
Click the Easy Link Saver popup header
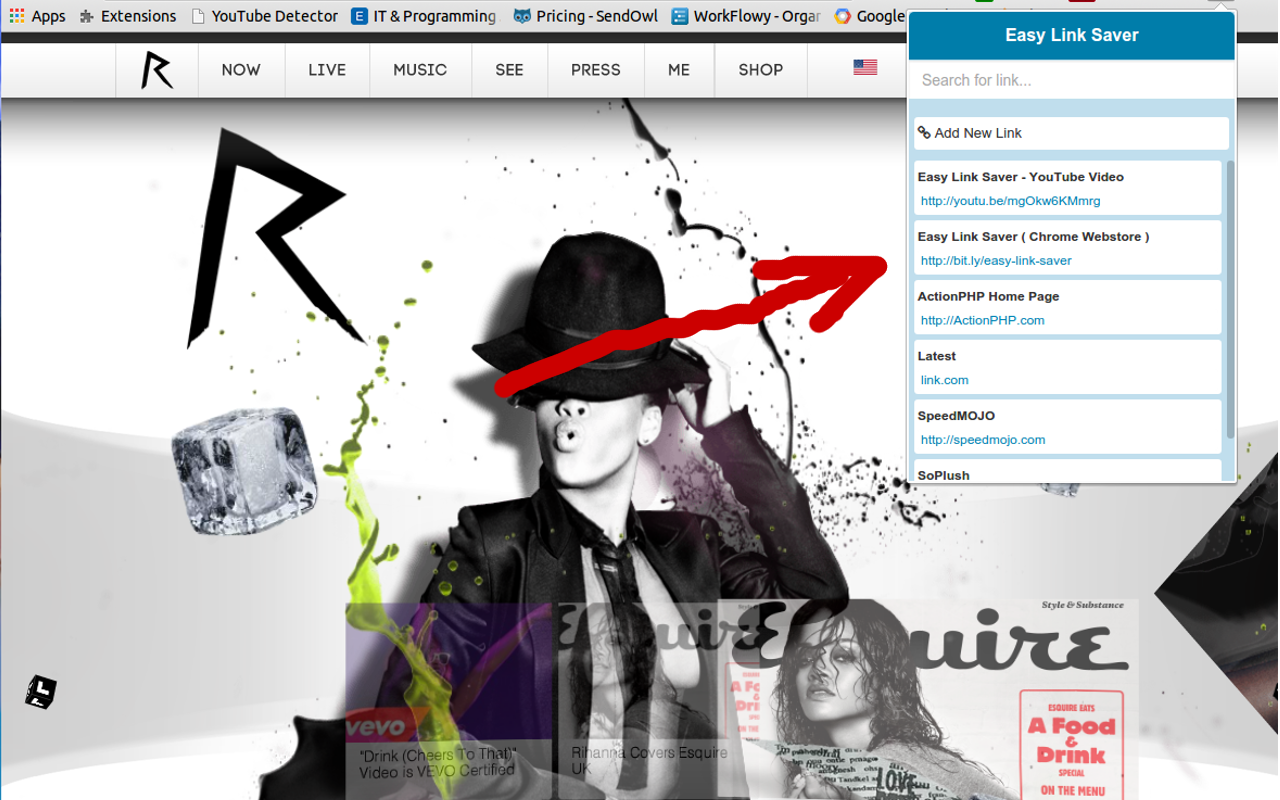[1071, 36]
